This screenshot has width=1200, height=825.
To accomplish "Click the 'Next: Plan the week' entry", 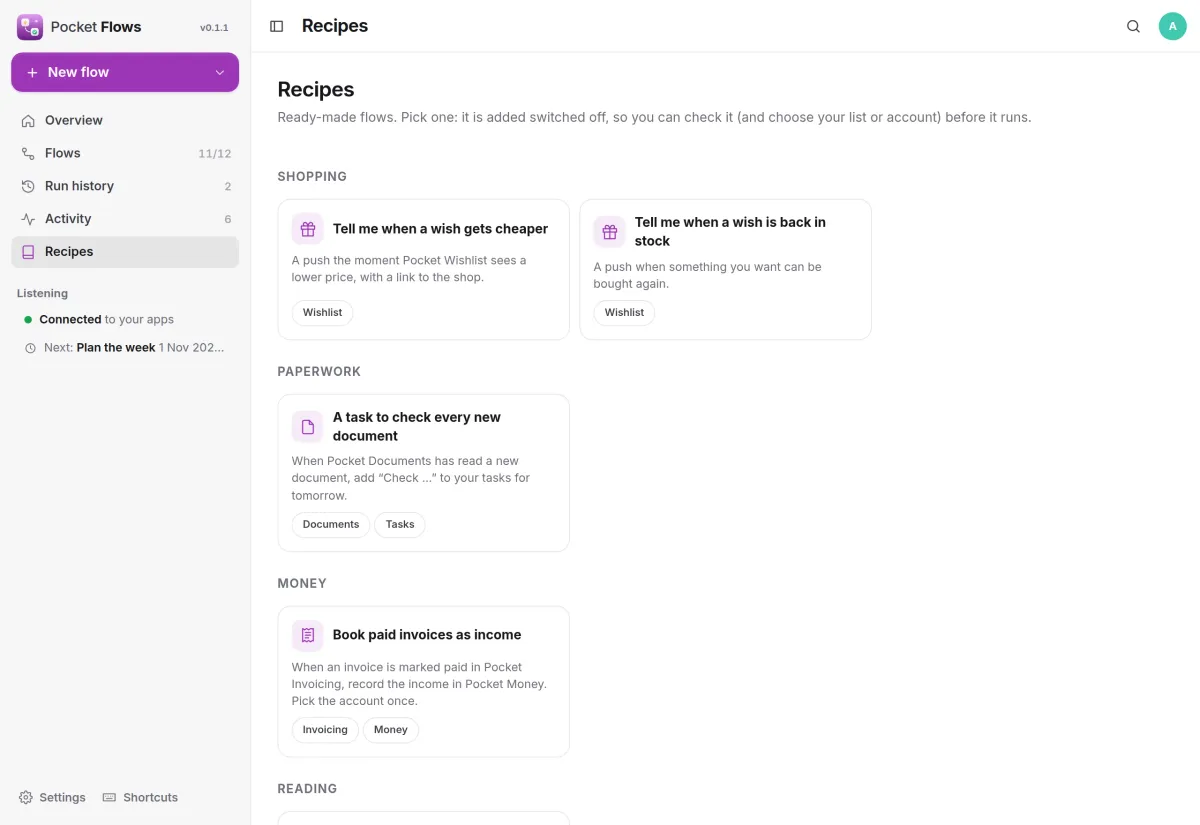I will tap(125, 348).
